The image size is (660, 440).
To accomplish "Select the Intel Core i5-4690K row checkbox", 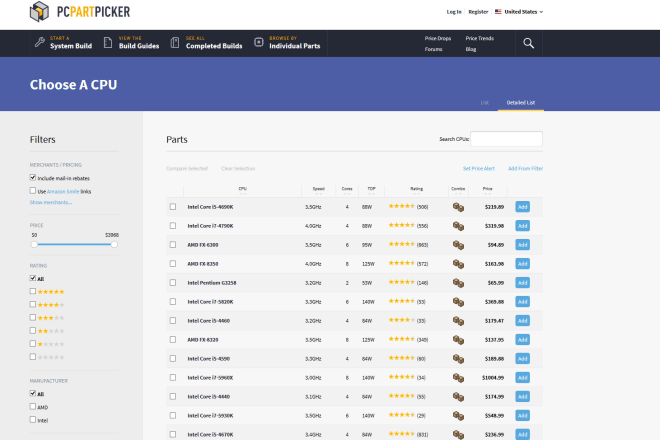I will 173,207.
